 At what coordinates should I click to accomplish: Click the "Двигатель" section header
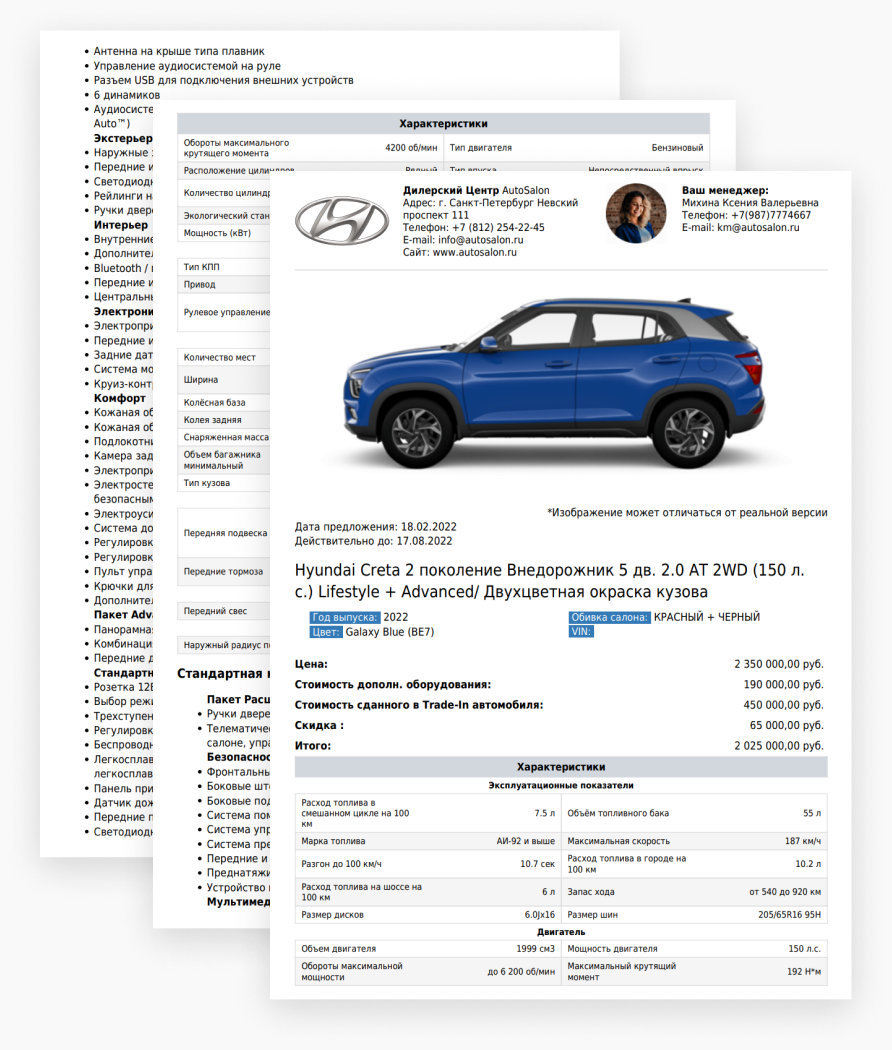[x=560, y=932]
